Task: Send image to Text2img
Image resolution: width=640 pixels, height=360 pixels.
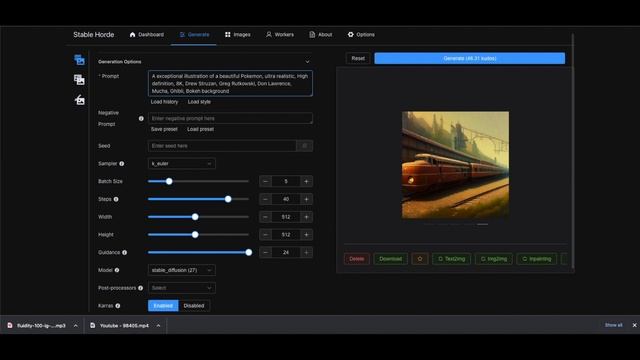Action: pos(451,259)
